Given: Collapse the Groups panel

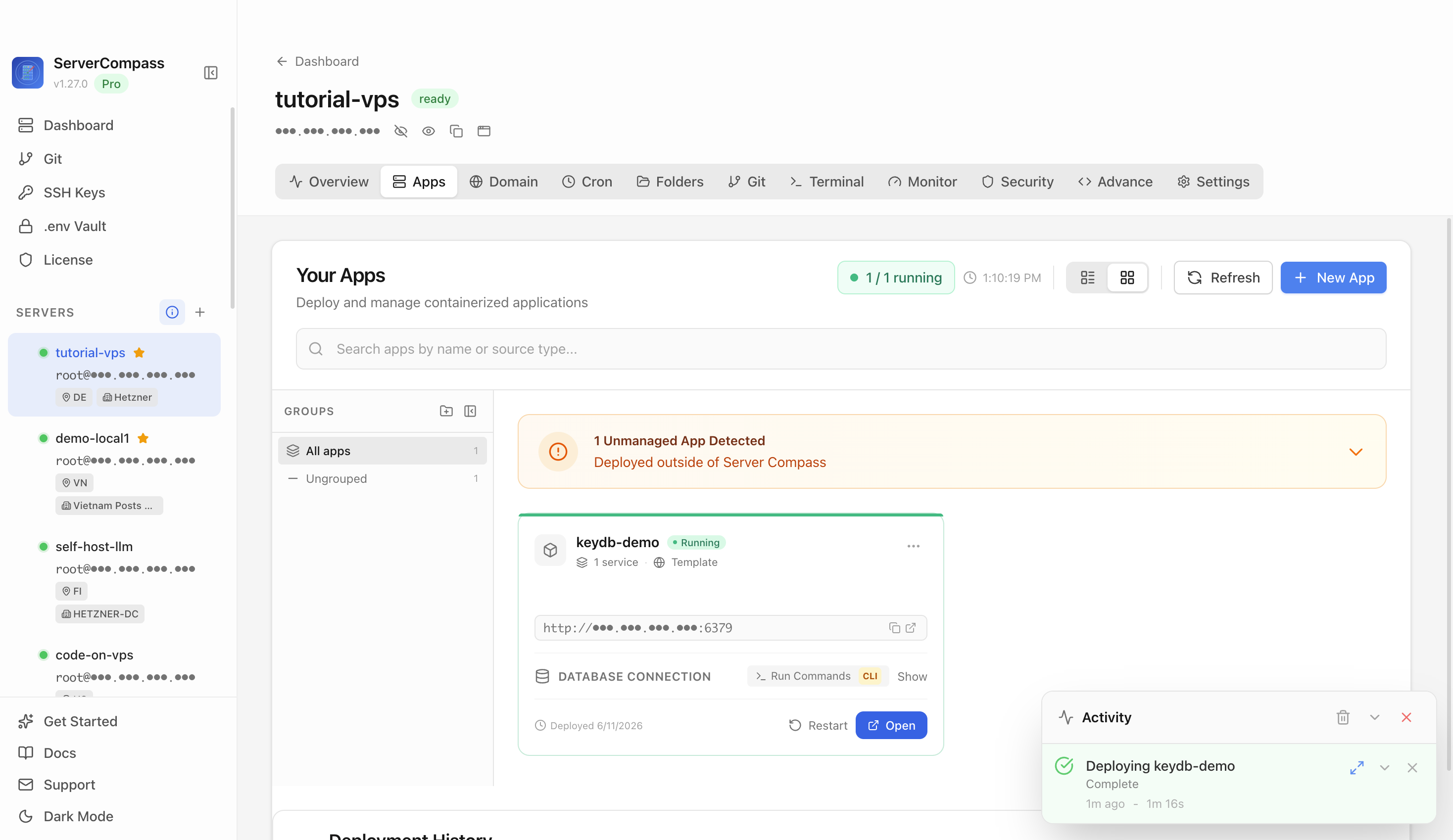Looking at the screenshot, I should (470, 411).
